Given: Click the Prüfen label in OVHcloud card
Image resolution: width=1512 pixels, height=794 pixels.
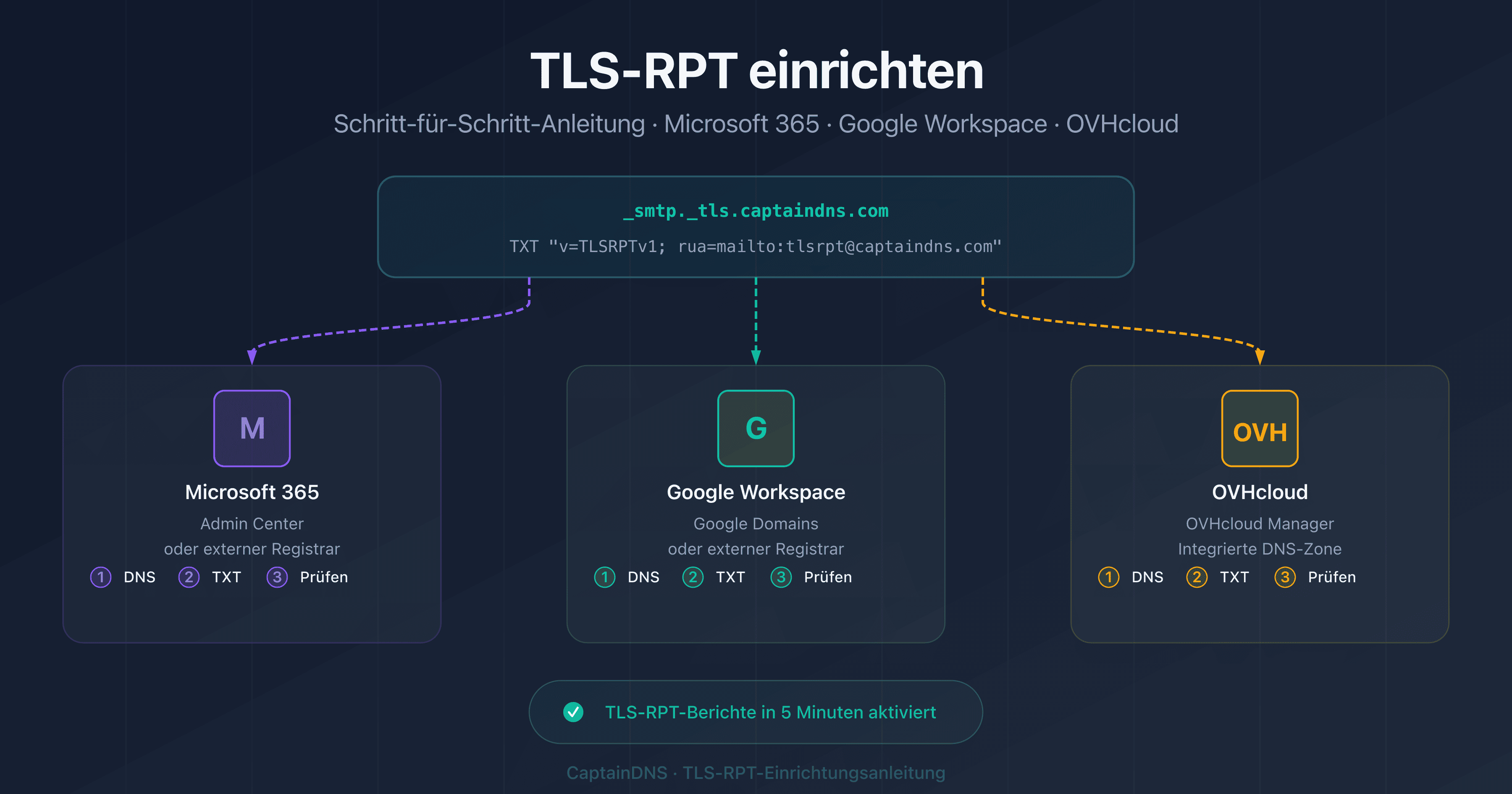Looking at the screenshot, I should point(1332,577).
